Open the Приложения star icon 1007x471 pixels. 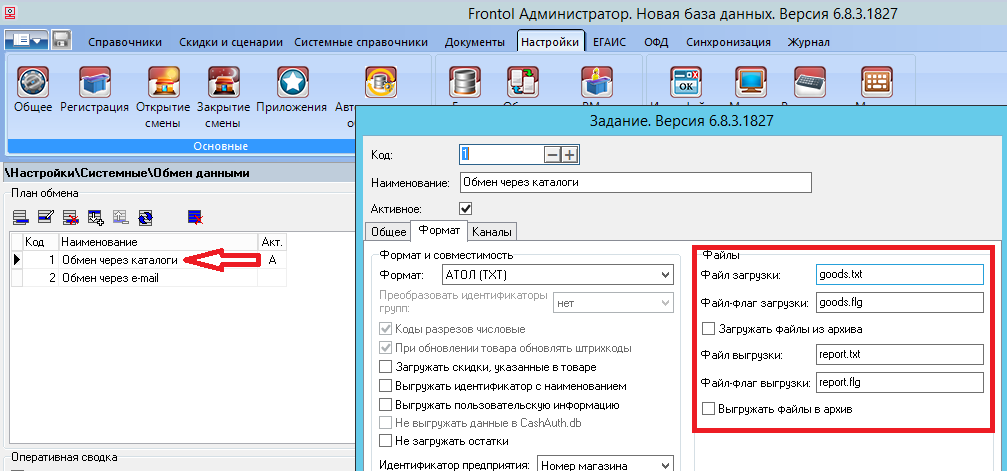click(x=293, y=82)
